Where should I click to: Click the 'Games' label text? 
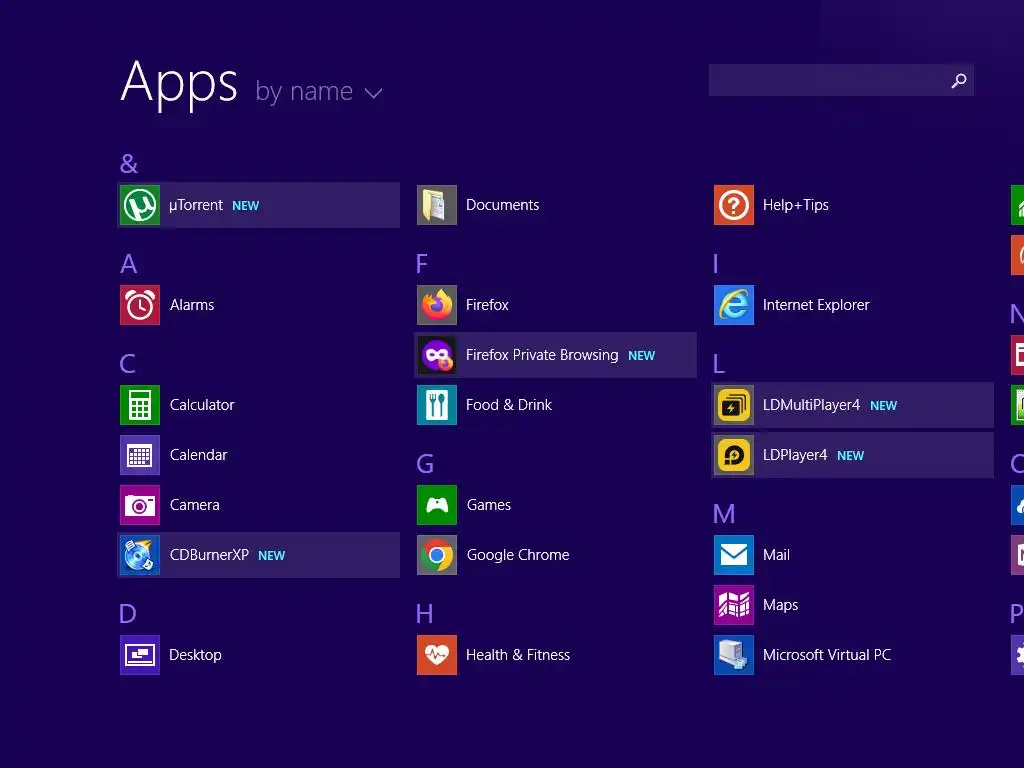[489, 505]
